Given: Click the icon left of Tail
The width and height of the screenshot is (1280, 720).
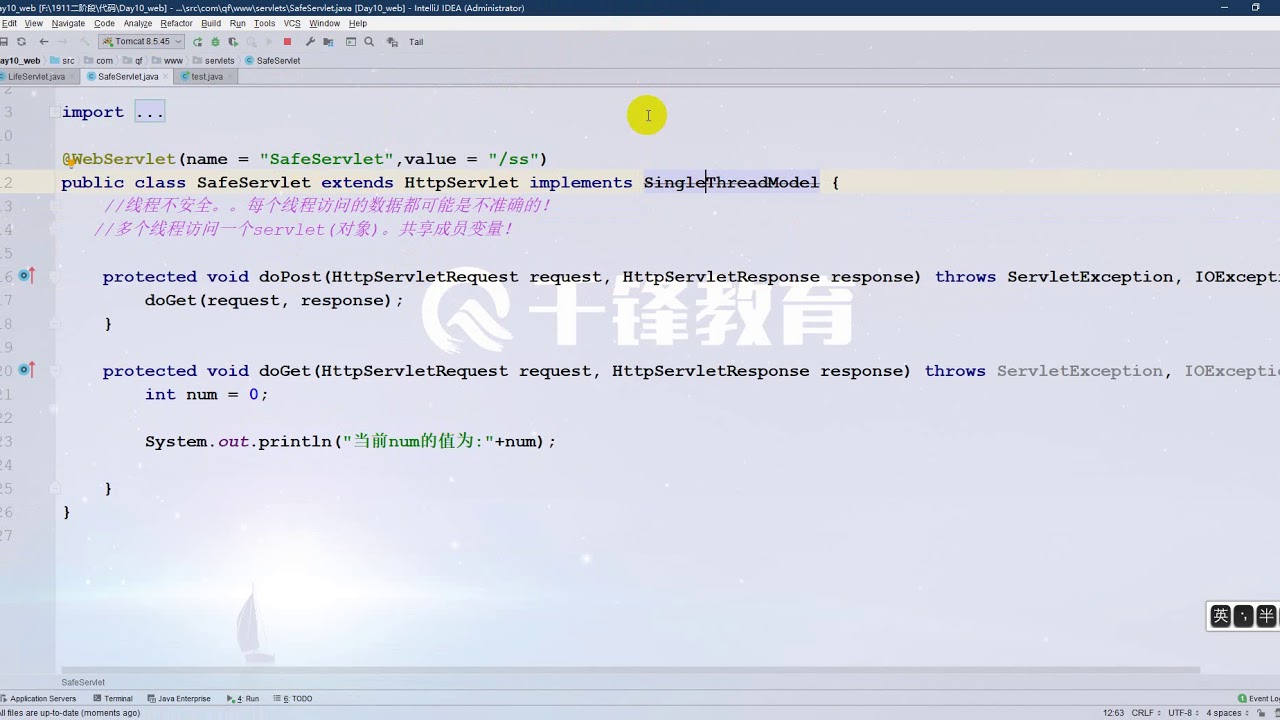Looking at the screenshot, I should click(392, 42).
